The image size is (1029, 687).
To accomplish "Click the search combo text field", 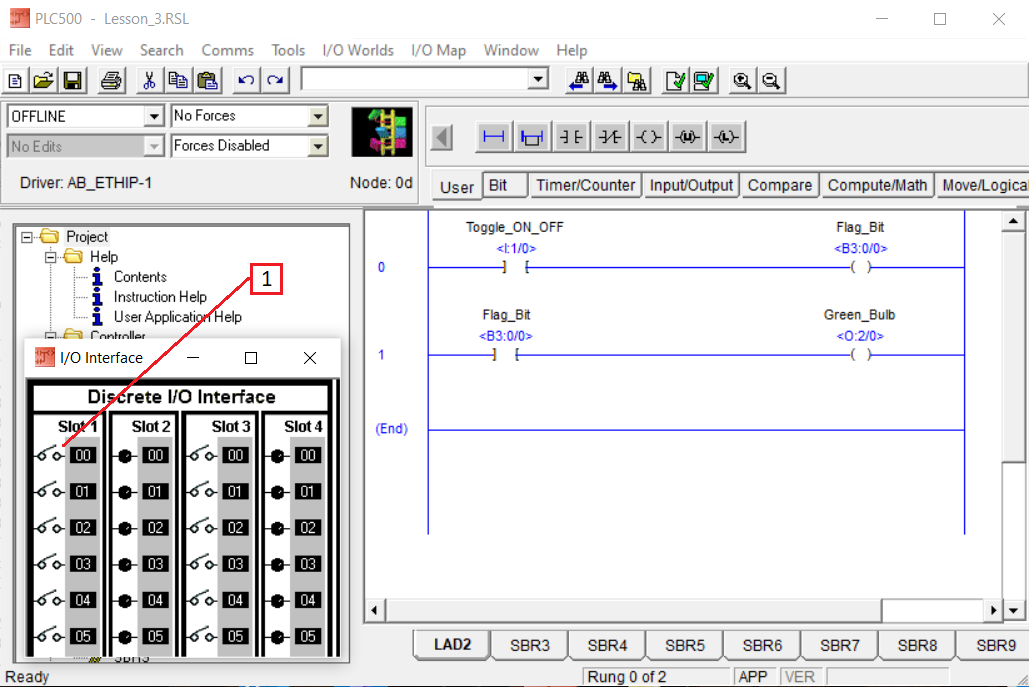I will (x=415, y=79).
